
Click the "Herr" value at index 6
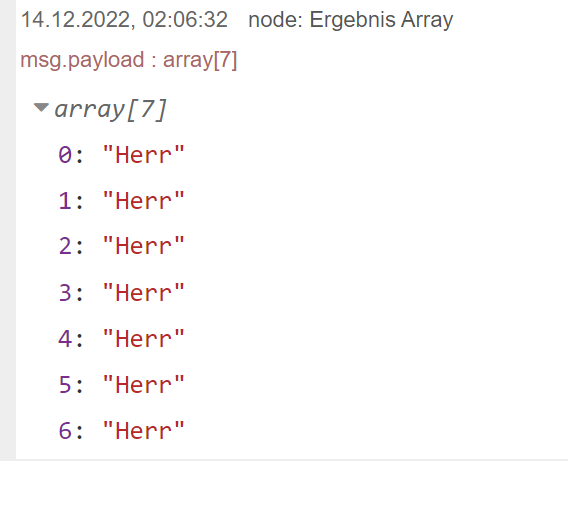pyautogui.click(x=144, y=431)
